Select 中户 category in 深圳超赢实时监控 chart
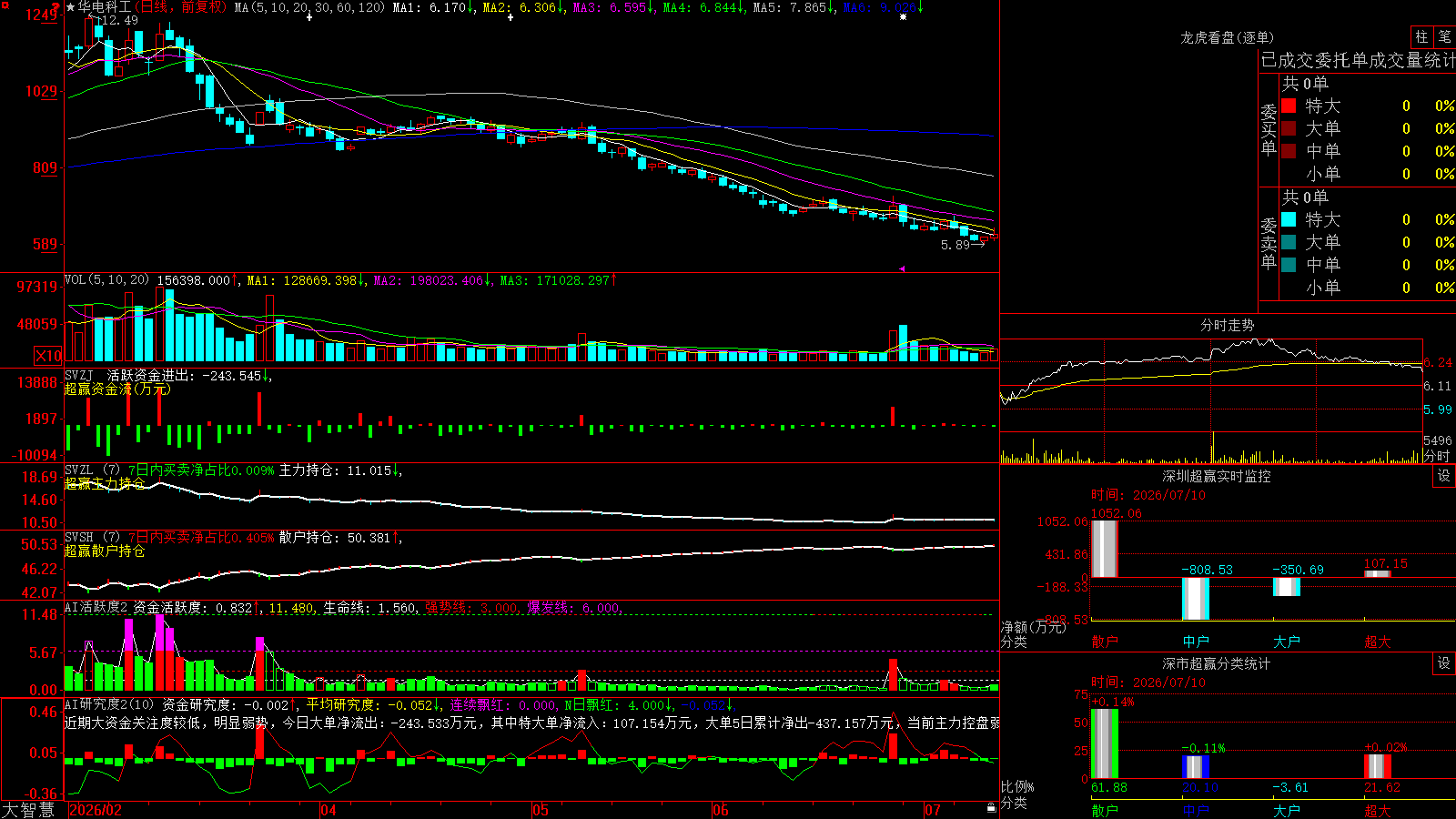Screen dimensions: 1456x819 (1196, 642)
